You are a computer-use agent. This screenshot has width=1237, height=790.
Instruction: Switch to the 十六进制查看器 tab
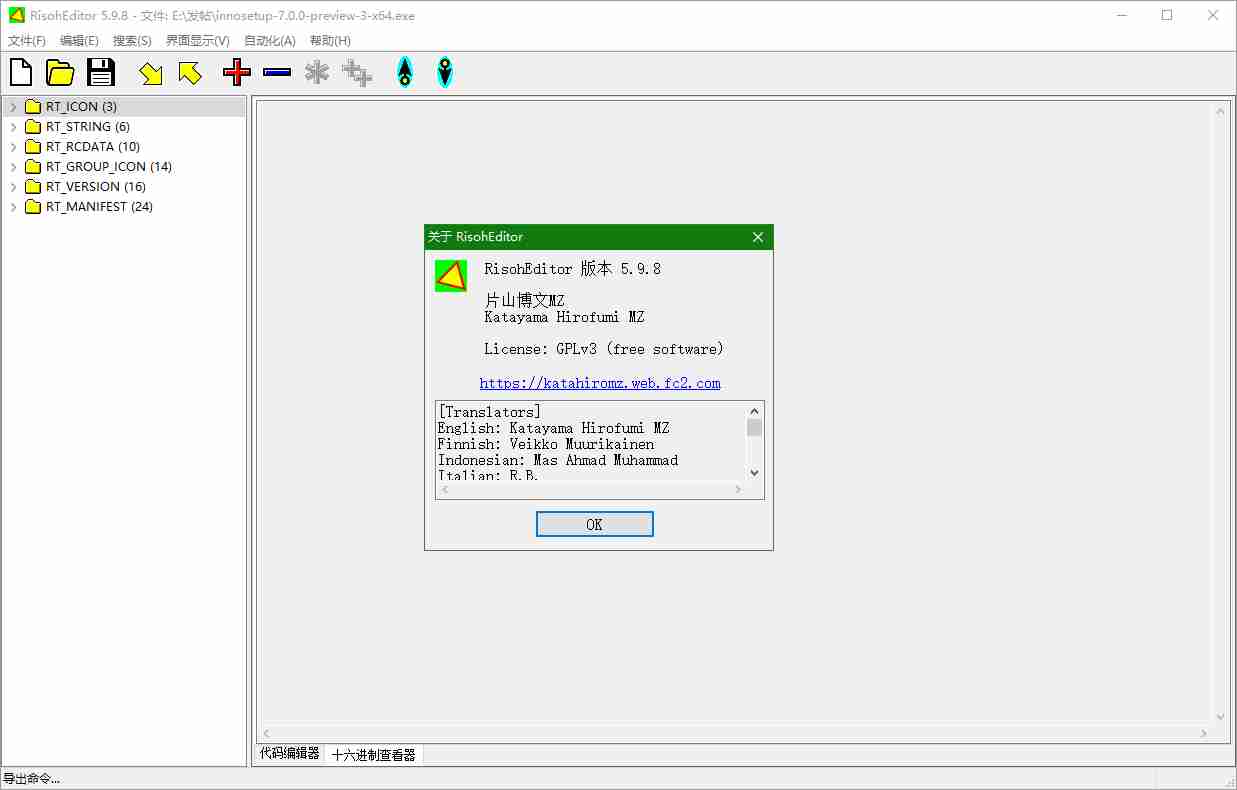coord(373,755)
